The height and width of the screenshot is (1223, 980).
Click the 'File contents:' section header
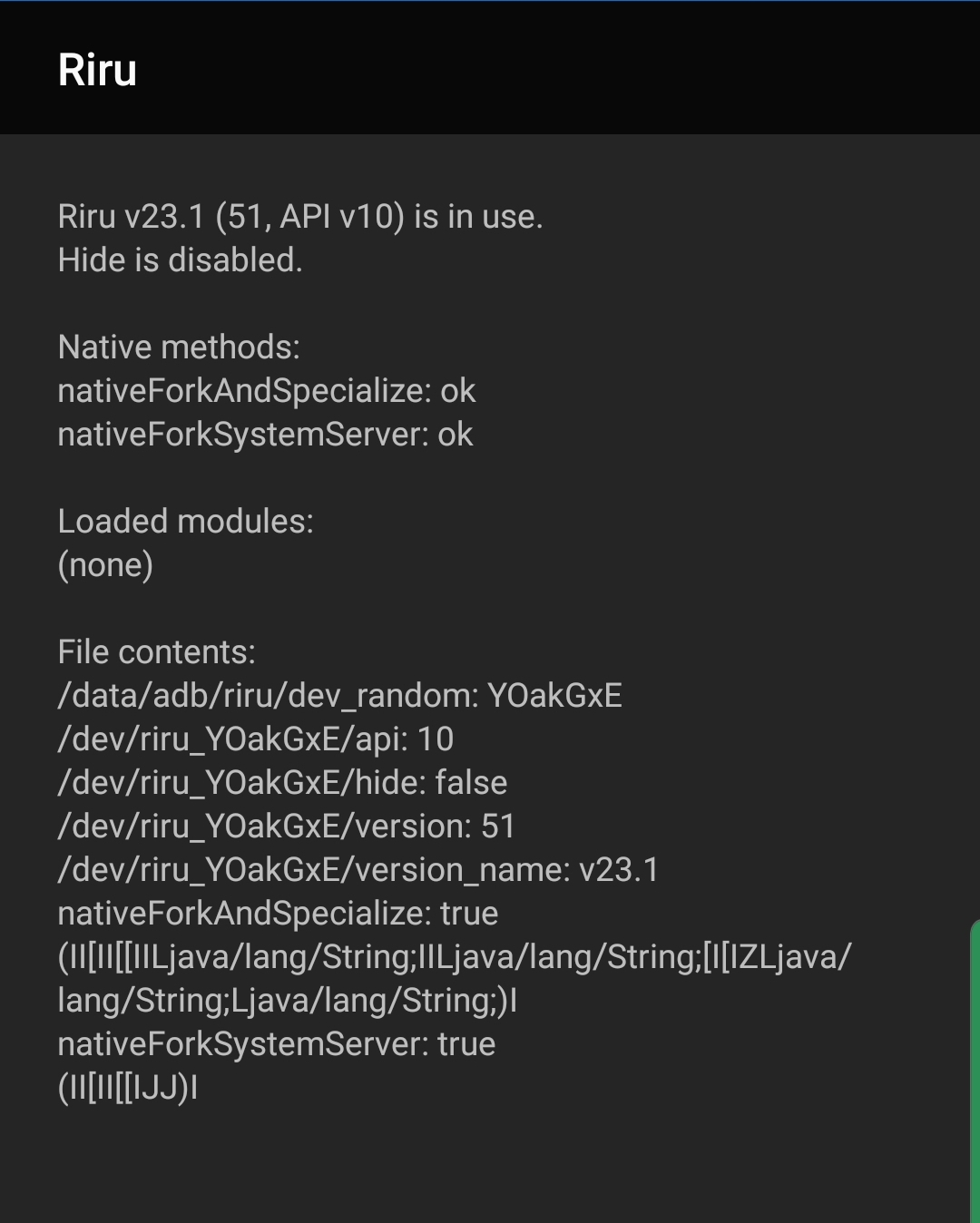(x=156, y=651)
